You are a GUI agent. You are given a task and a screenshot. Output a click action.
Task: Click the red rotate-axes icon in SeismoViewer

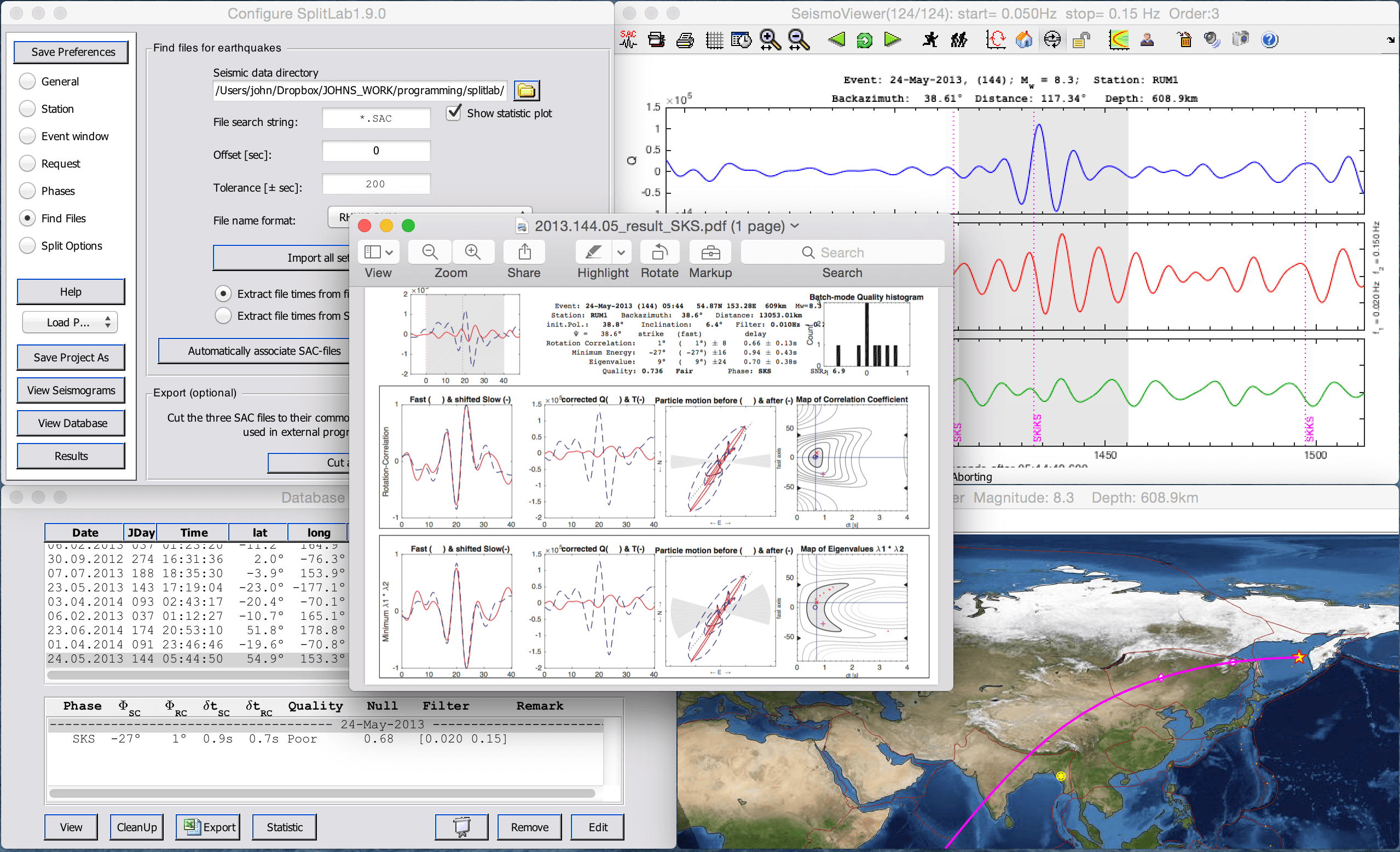point(996,40)
